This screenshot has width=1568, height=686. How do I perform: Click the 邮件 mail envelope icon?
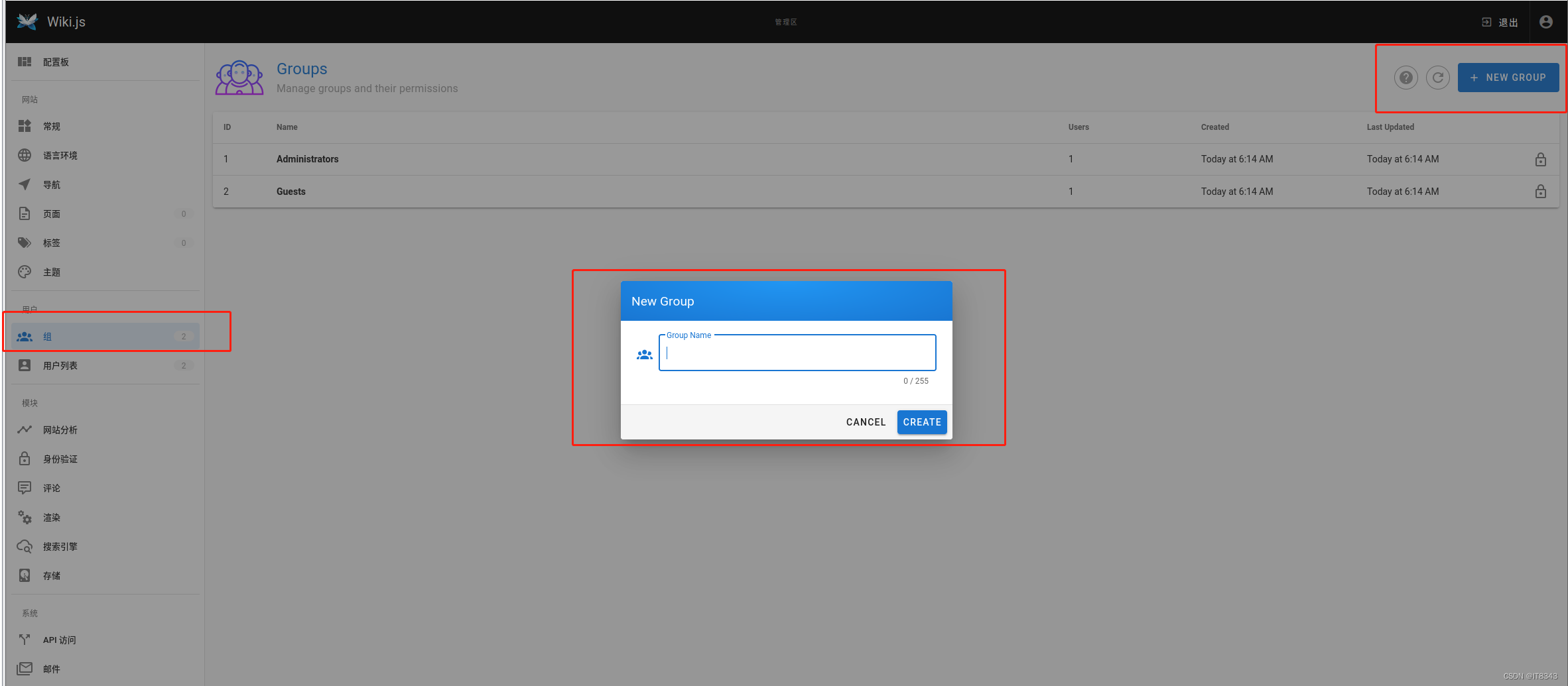pos(25,669)
